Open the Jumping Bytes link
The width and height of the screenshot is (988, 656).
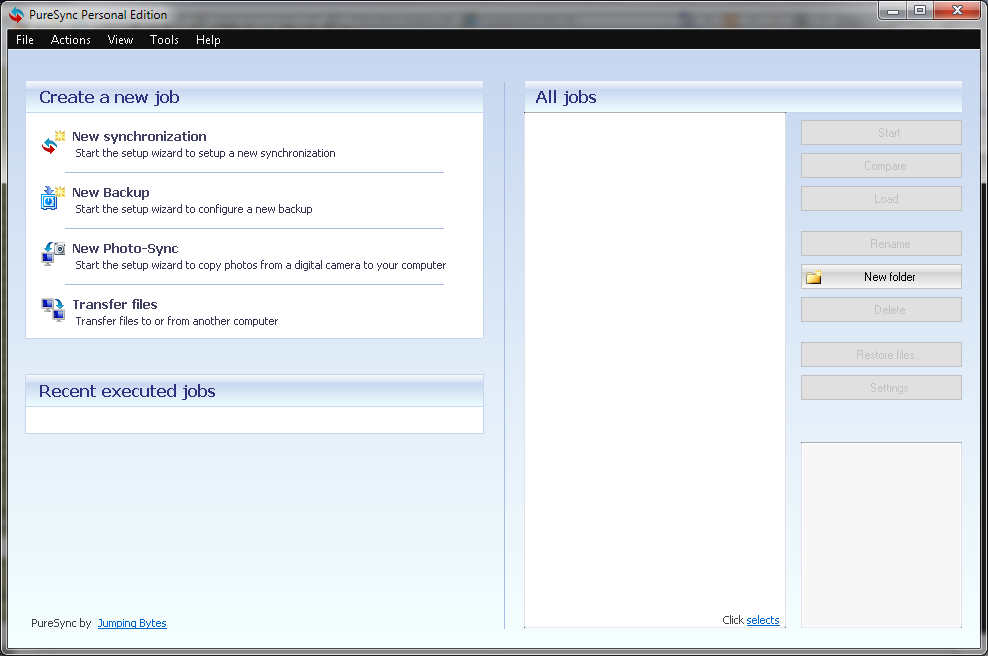pos(132,623)
